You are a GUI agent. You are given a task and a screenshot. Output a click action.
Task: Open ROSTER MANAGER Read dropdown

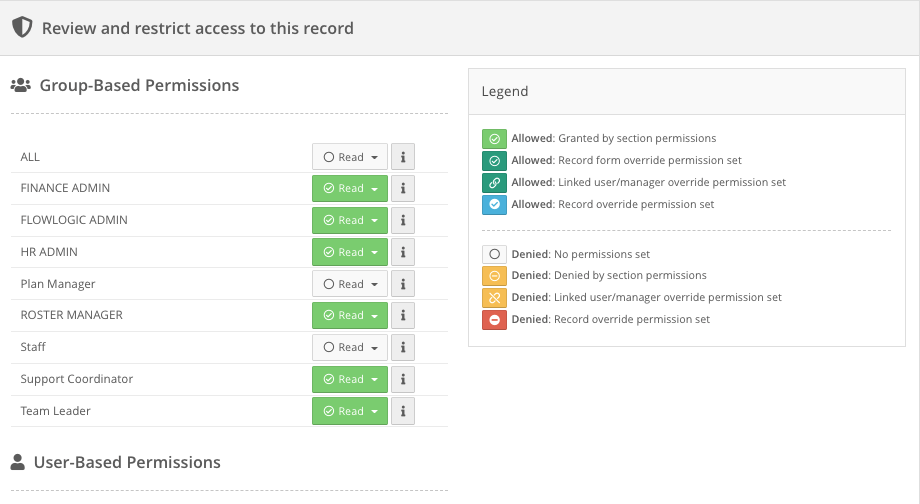tap(350, 315)
